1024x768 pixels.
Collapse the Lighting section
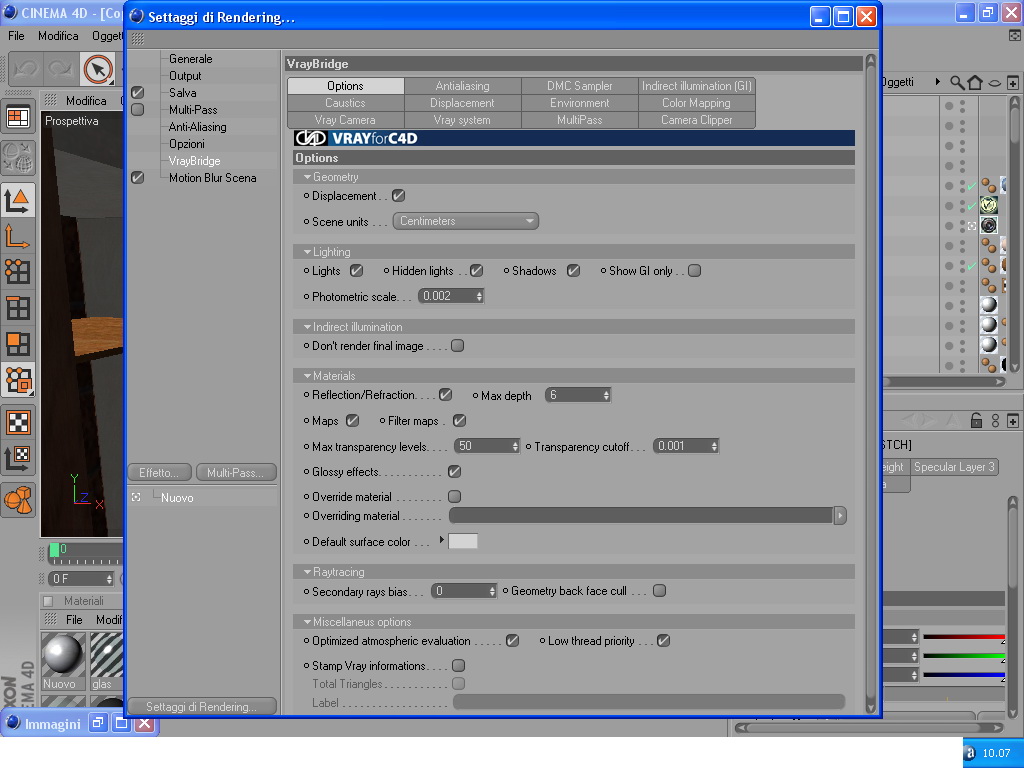pyautogui.click(x=307, y=252)
